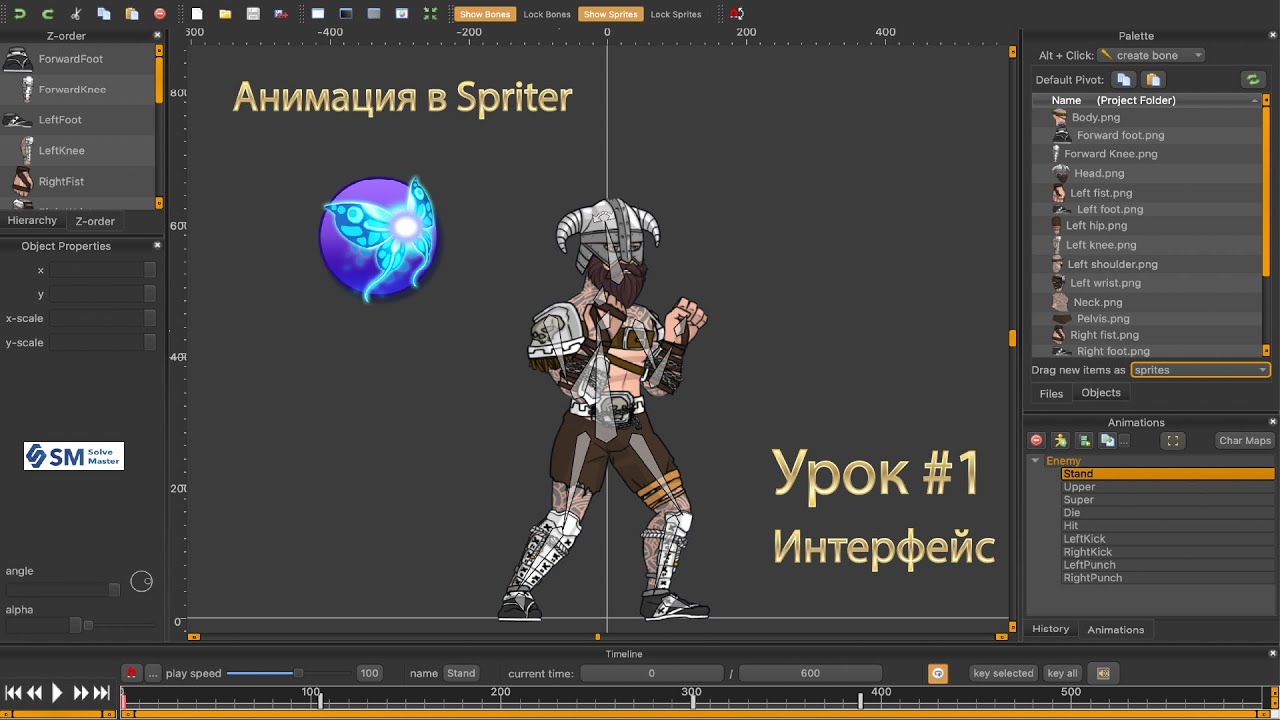Save project using the floppy disk icon
Image resolution: width=1280 pixels, height=720 pixels.
point(253,14)
